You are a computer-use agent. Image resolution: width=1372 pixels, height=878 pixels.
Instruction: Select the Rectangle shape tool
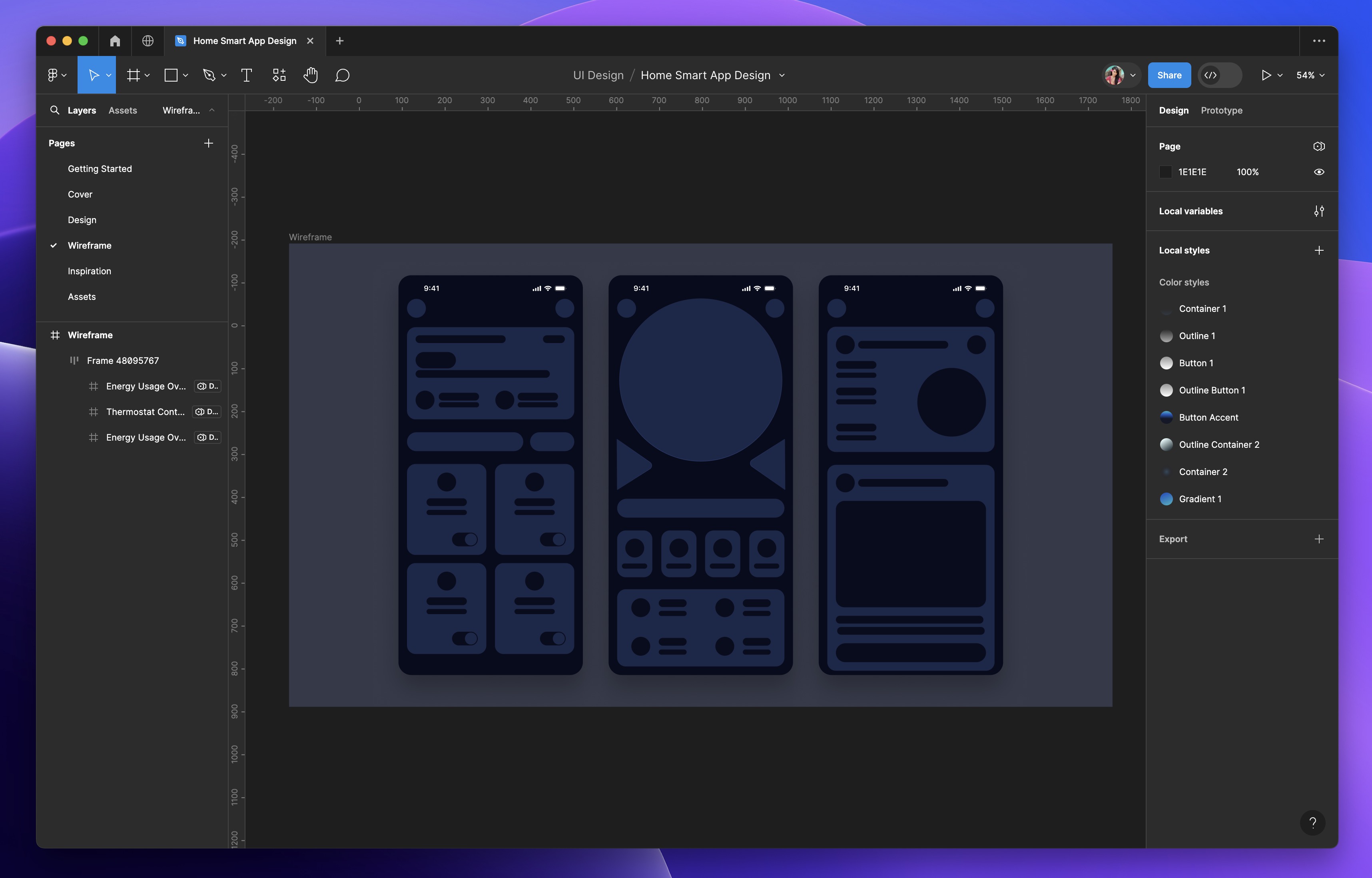click(x=171, y=75)
